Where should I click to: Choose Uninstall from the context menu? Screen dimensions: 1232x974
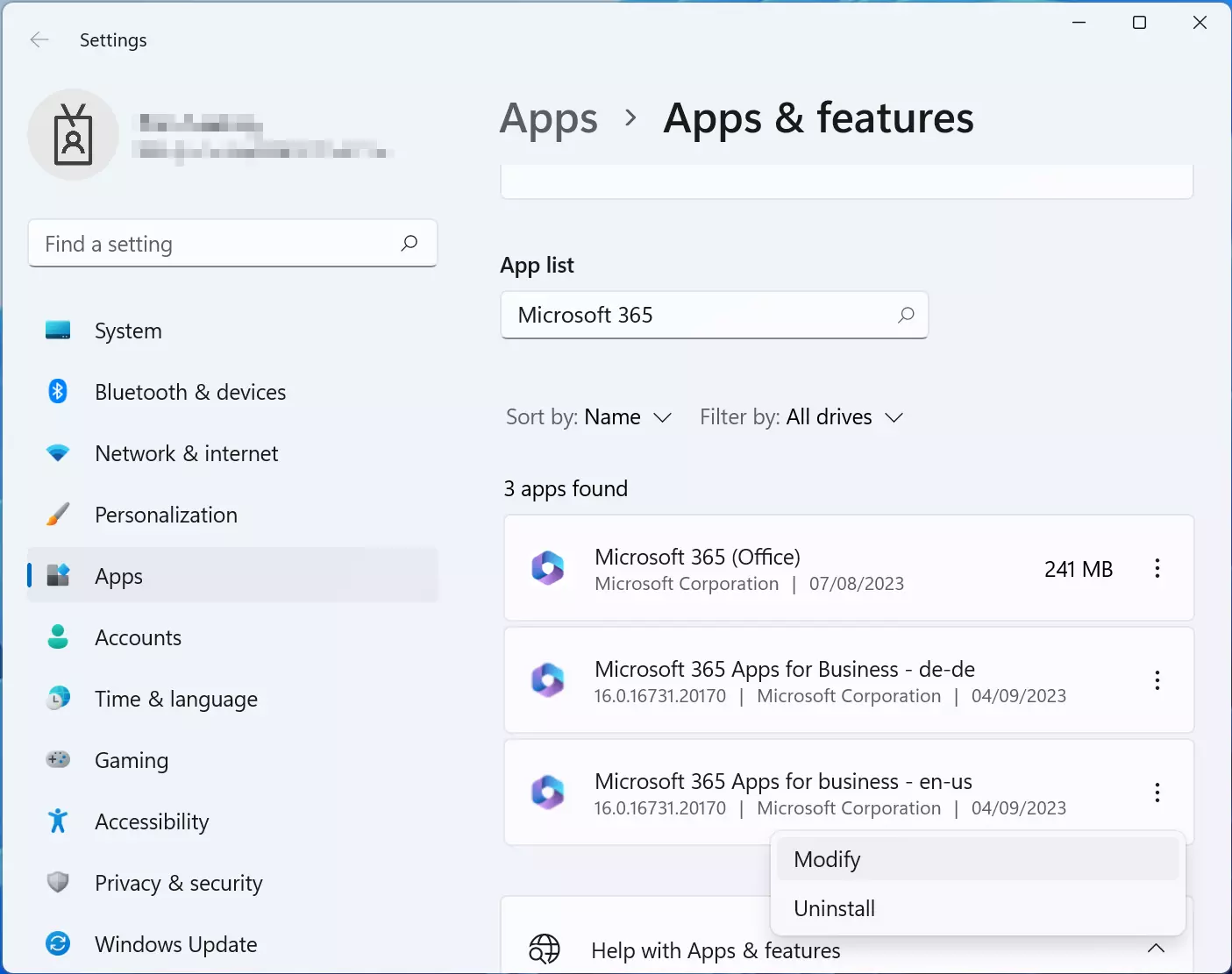(x=978, y=908)
